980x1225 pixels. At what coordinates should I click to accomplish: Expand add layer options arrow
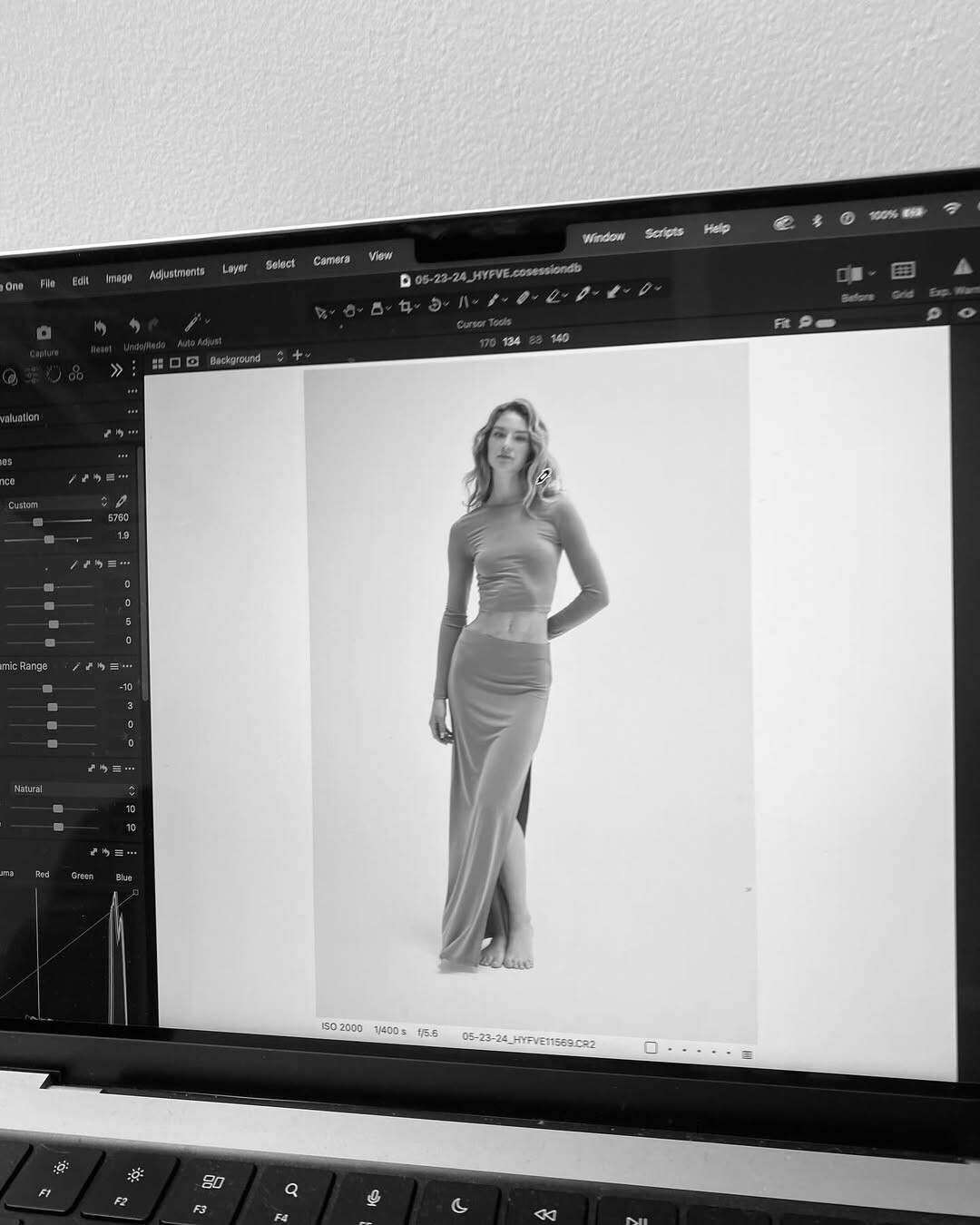[x=309, y=355]
